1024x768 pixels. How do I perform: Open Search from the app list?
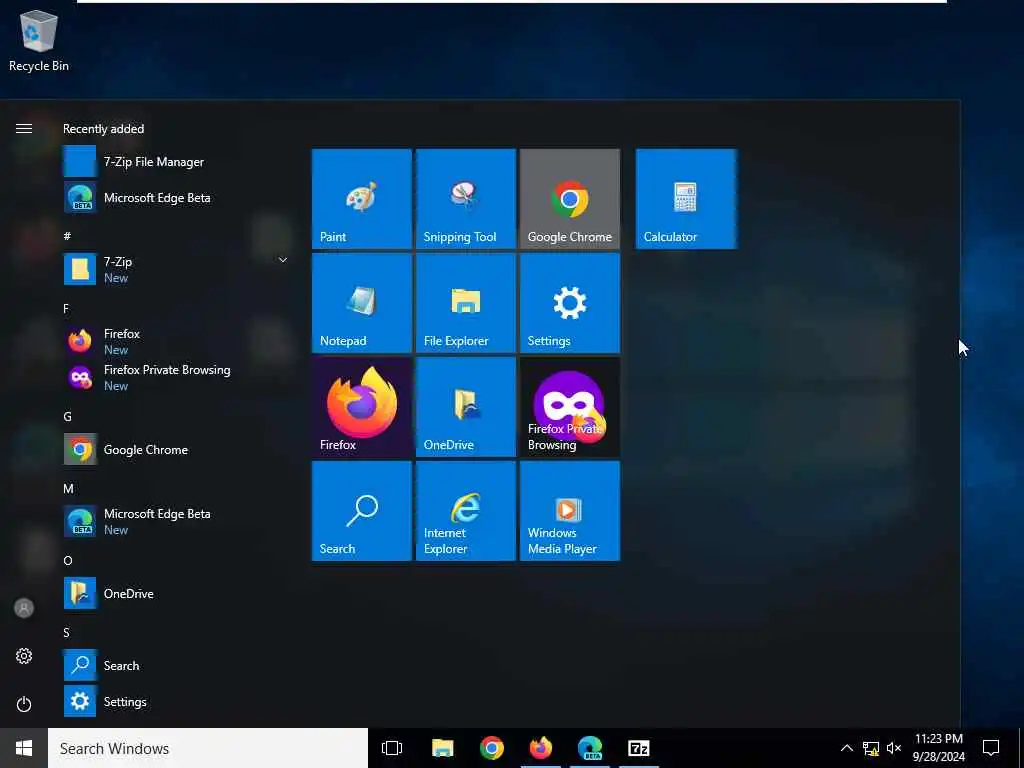176,665
